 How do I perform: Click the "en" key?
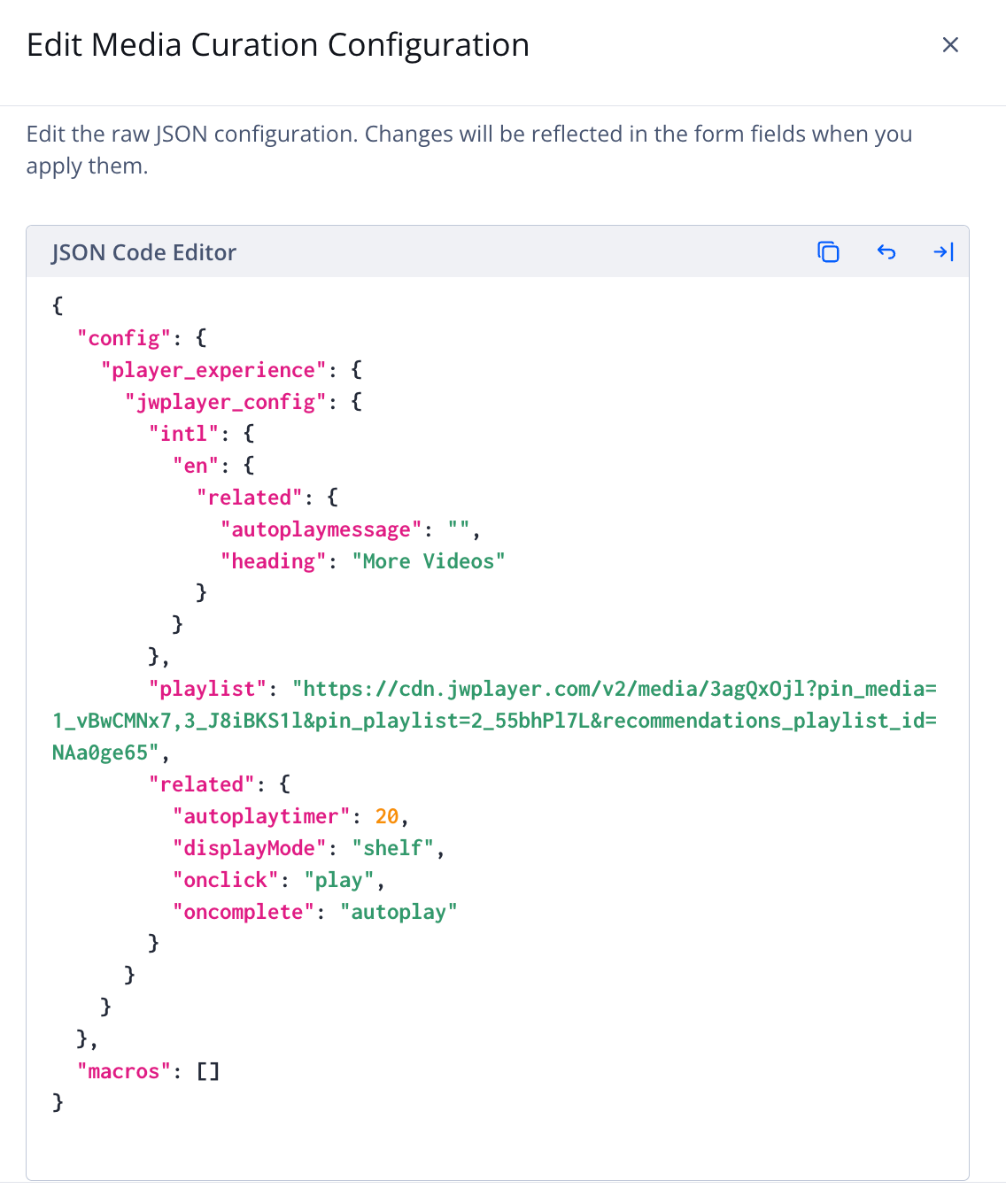click(196, 466)
